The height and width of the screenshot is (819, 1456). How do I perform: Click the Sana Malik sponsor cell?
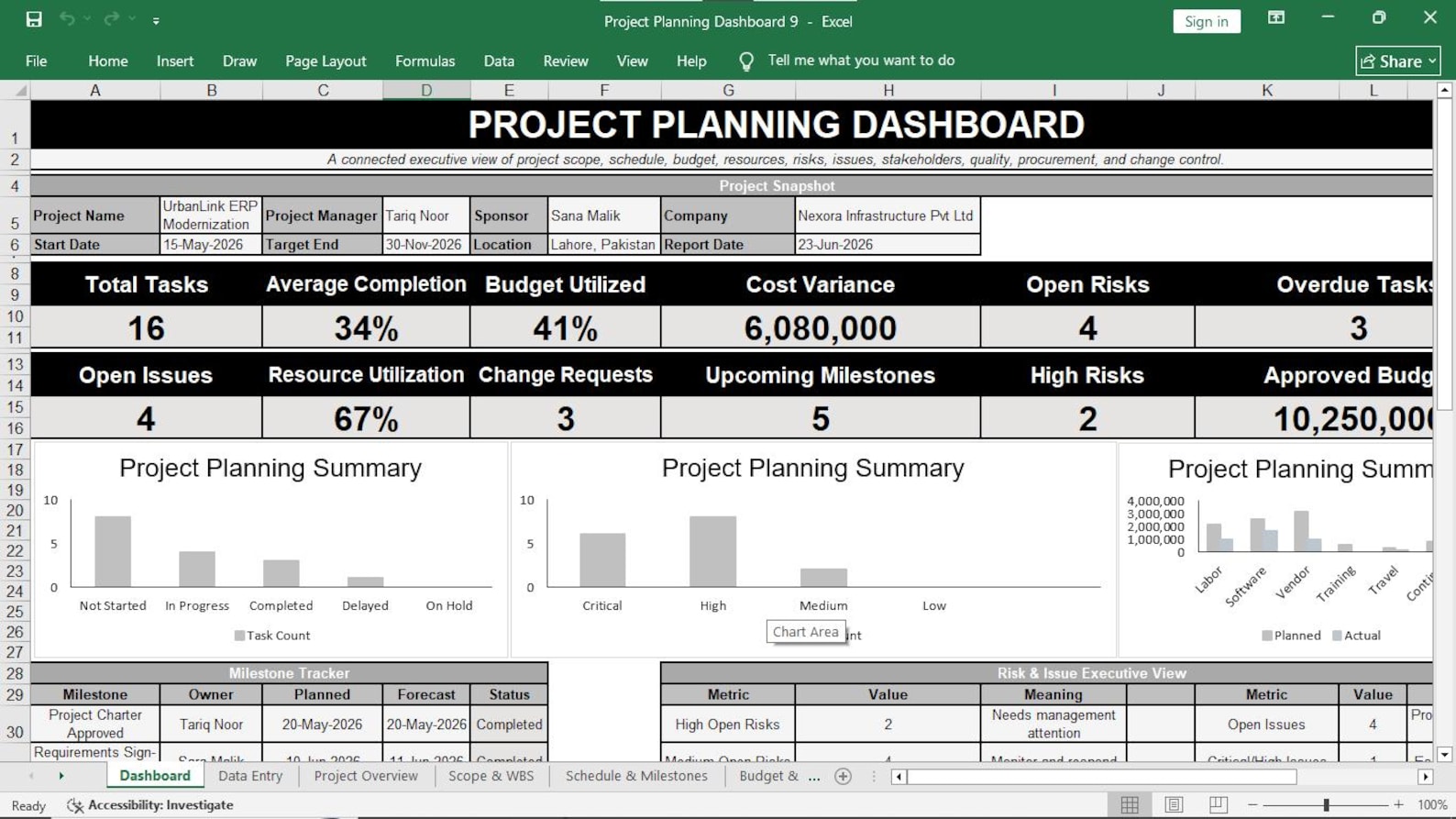(x=604, y=216)
